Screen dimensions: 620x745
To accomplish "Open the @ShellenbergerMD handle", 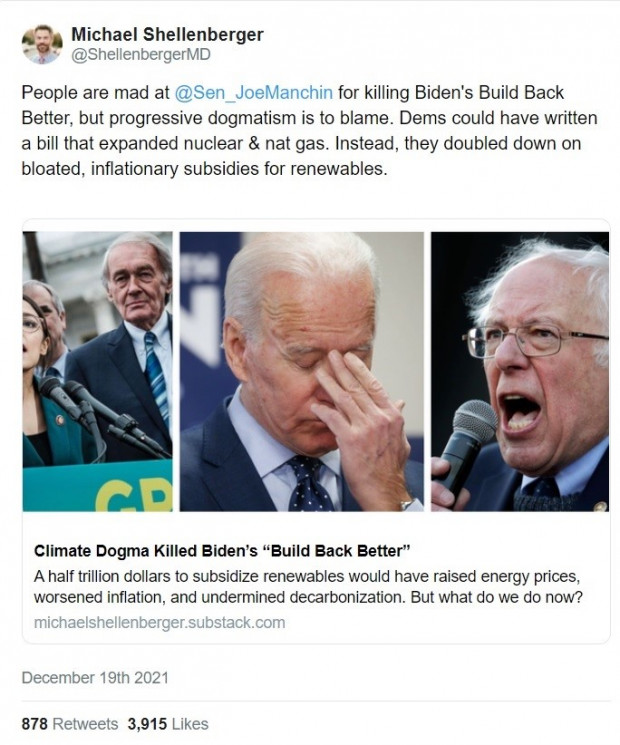I will pyautogui.click(x=141, y=55).
